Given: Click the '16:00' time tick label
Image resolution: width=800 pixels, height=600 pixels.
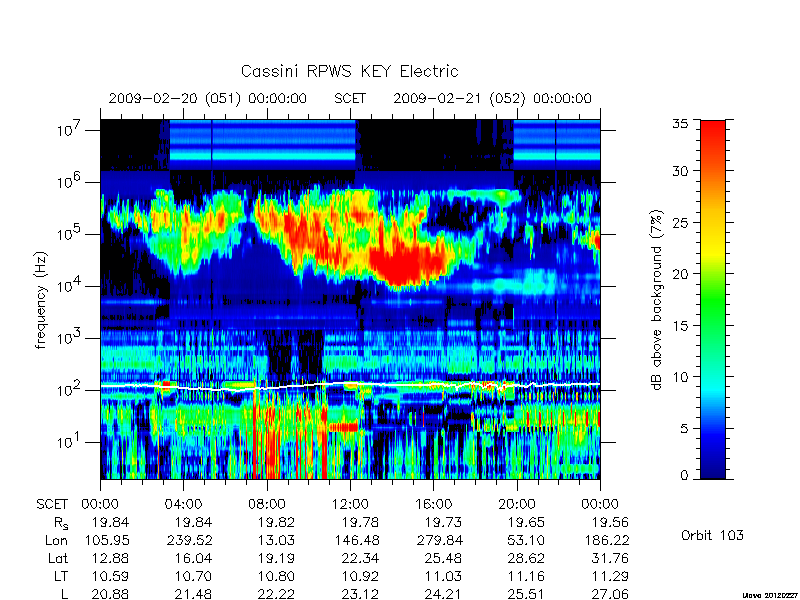Looking at the screenshot, I should (x=433, y=505).
